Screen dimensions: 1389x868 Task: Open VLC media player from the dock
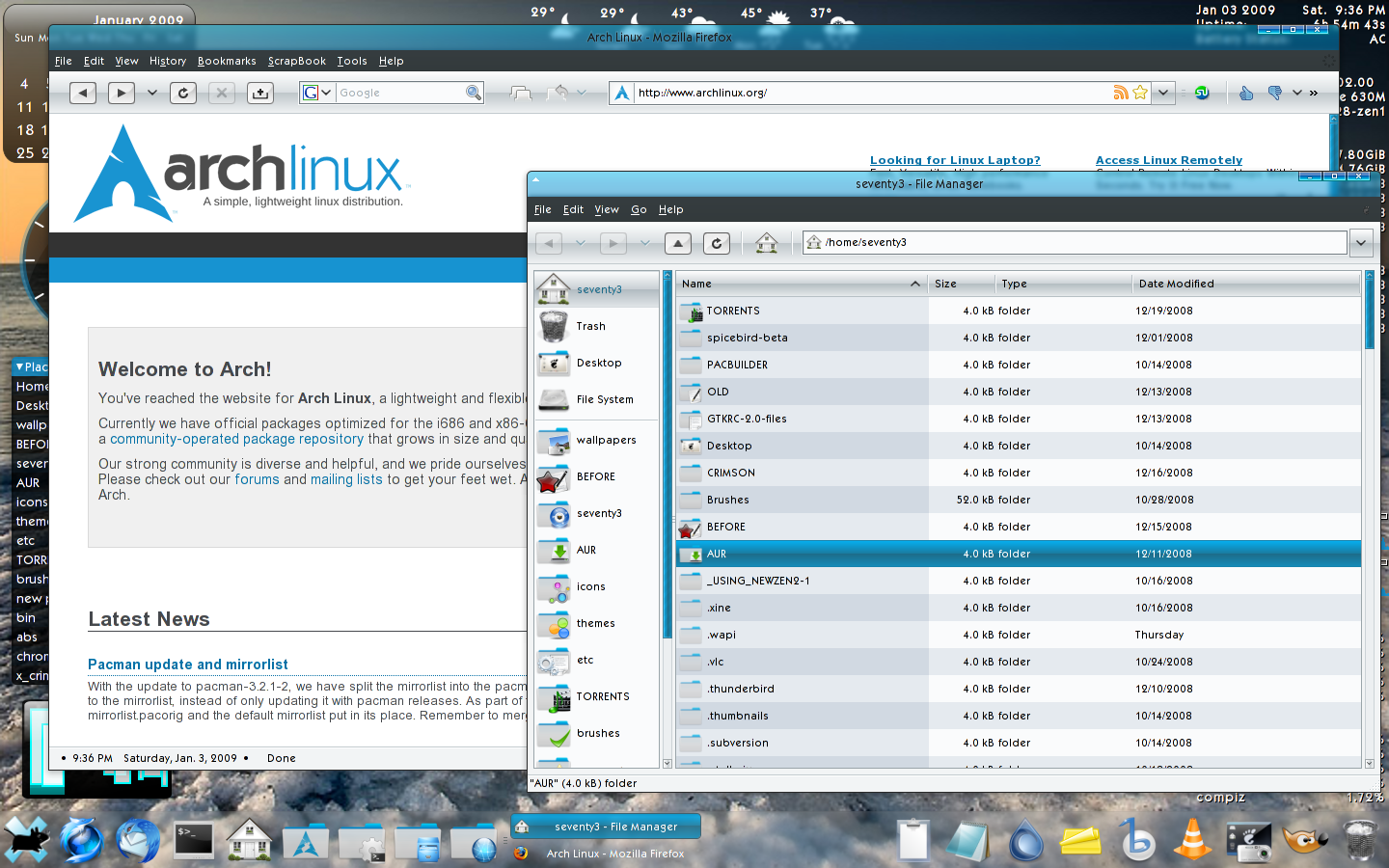[x=1193, y=839]
